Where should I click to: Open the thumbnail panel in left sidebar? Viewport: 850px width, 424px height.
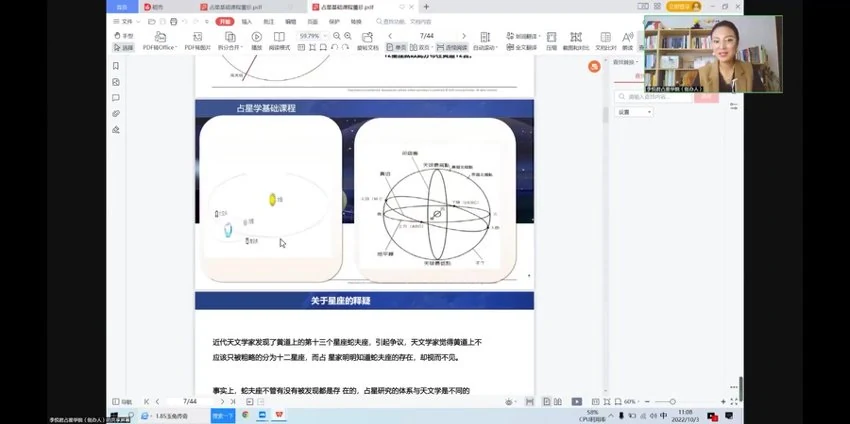pyautogui.click(x=115, y=82)
